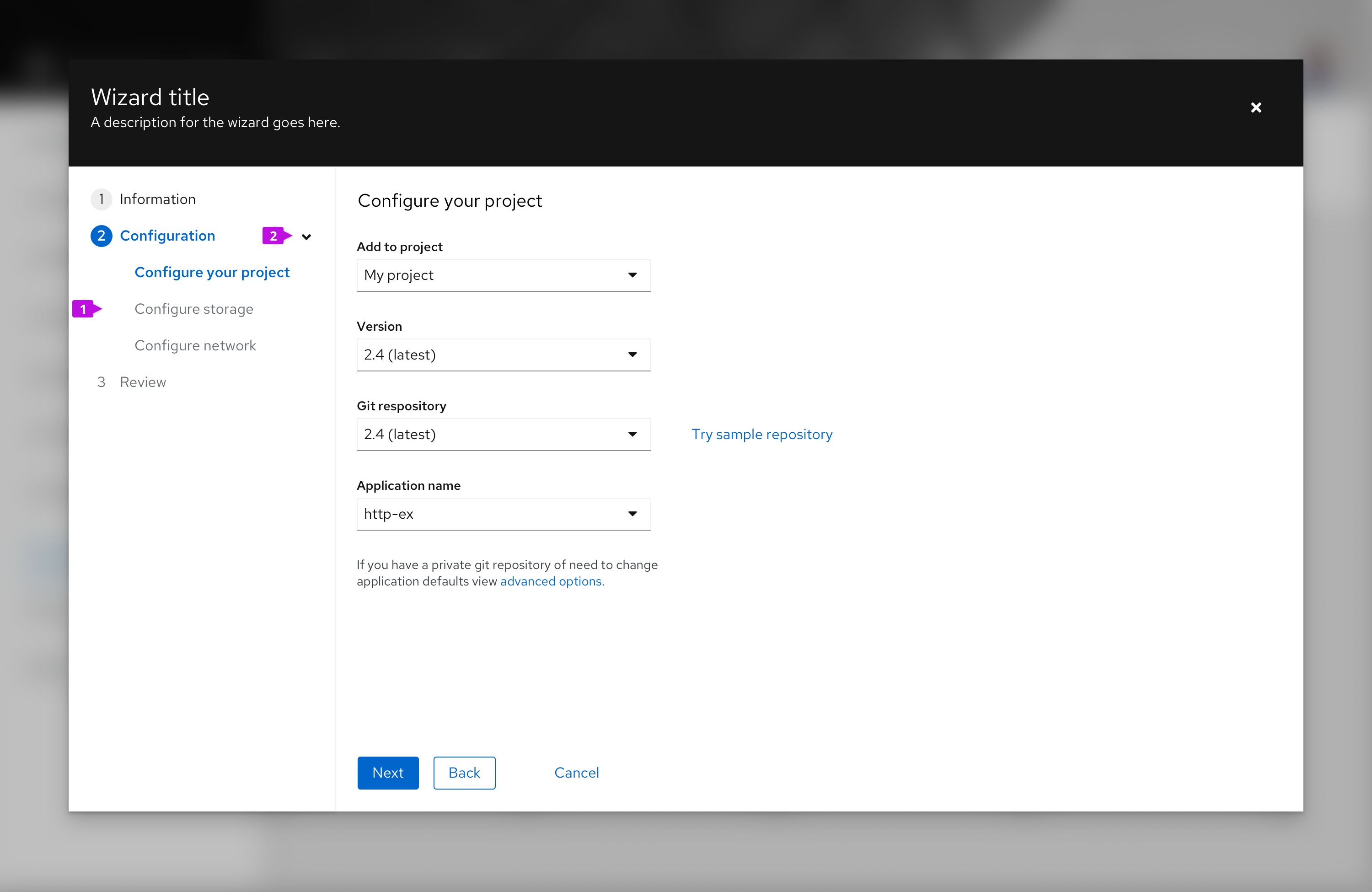Click the Add to project dropdown arrow
The width and height of the screenshot is (1372, 892).
pyautogui.click(x=633, y=275)
